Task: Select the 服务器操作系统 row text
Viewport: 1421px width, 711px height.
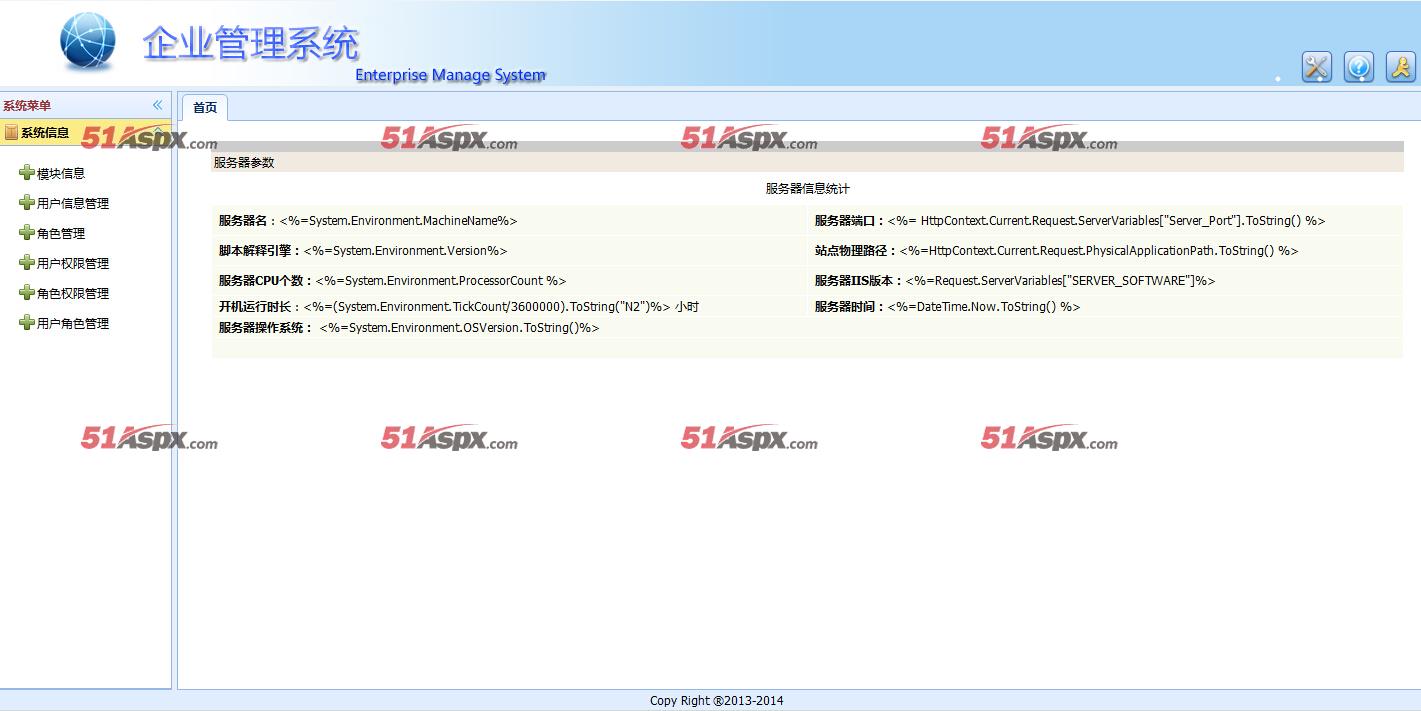Action: click(x=409, y=328)
